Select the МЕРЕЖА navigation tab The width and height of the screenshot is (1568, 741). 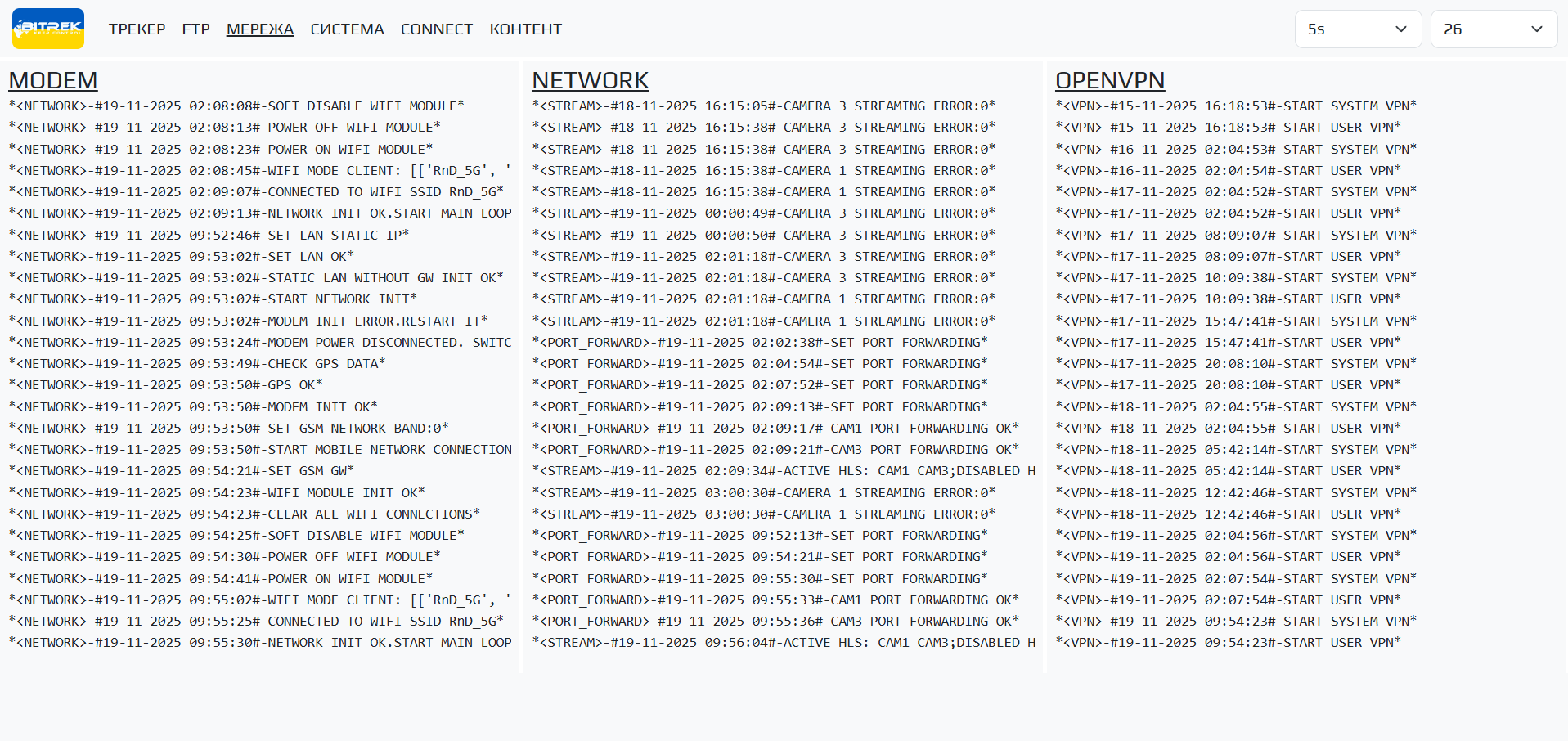tap(260, 29)
